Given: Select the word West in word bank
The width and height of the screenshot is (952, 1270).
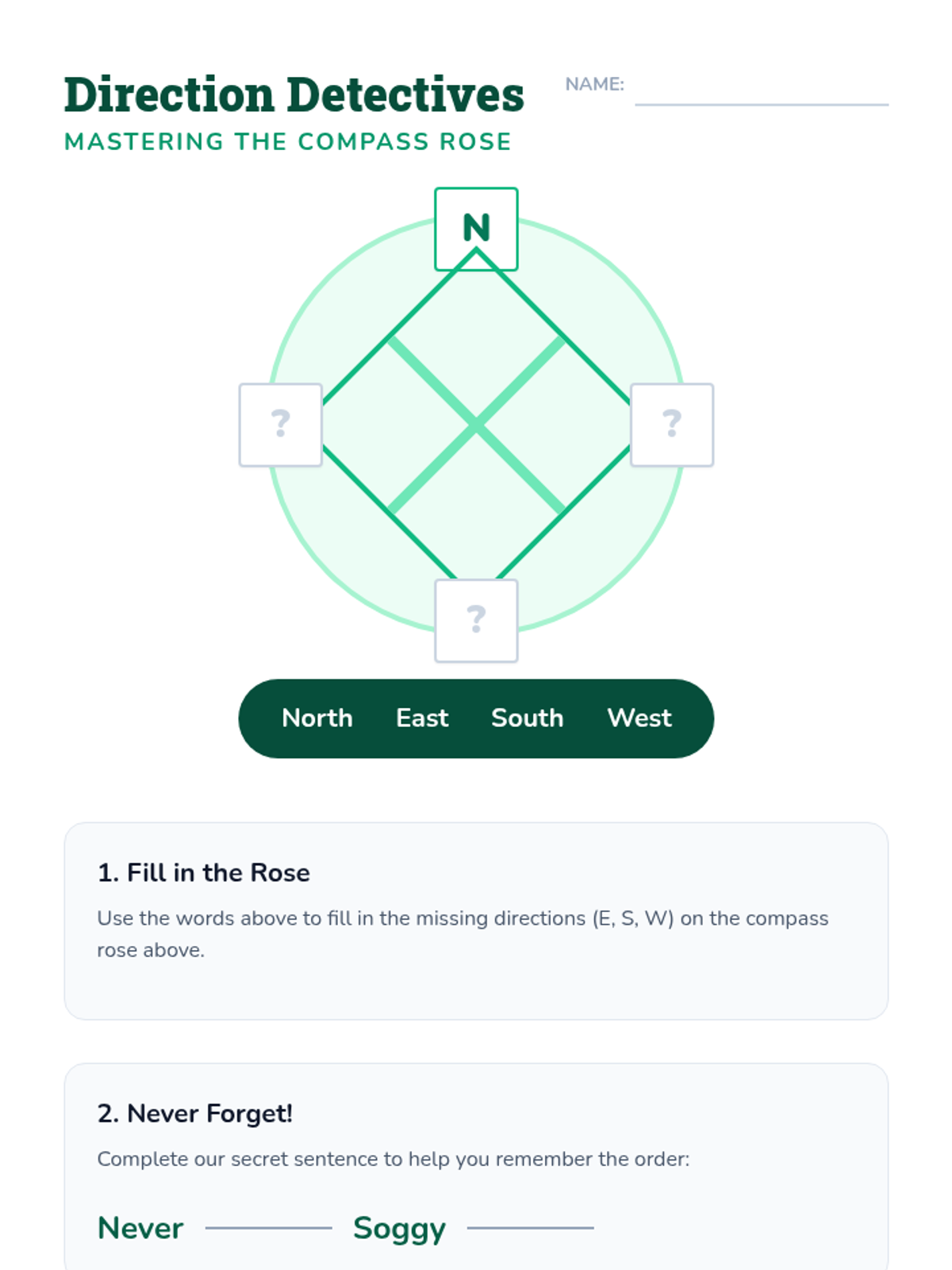Looking at the screenshot, I should (x=639, y=718).
